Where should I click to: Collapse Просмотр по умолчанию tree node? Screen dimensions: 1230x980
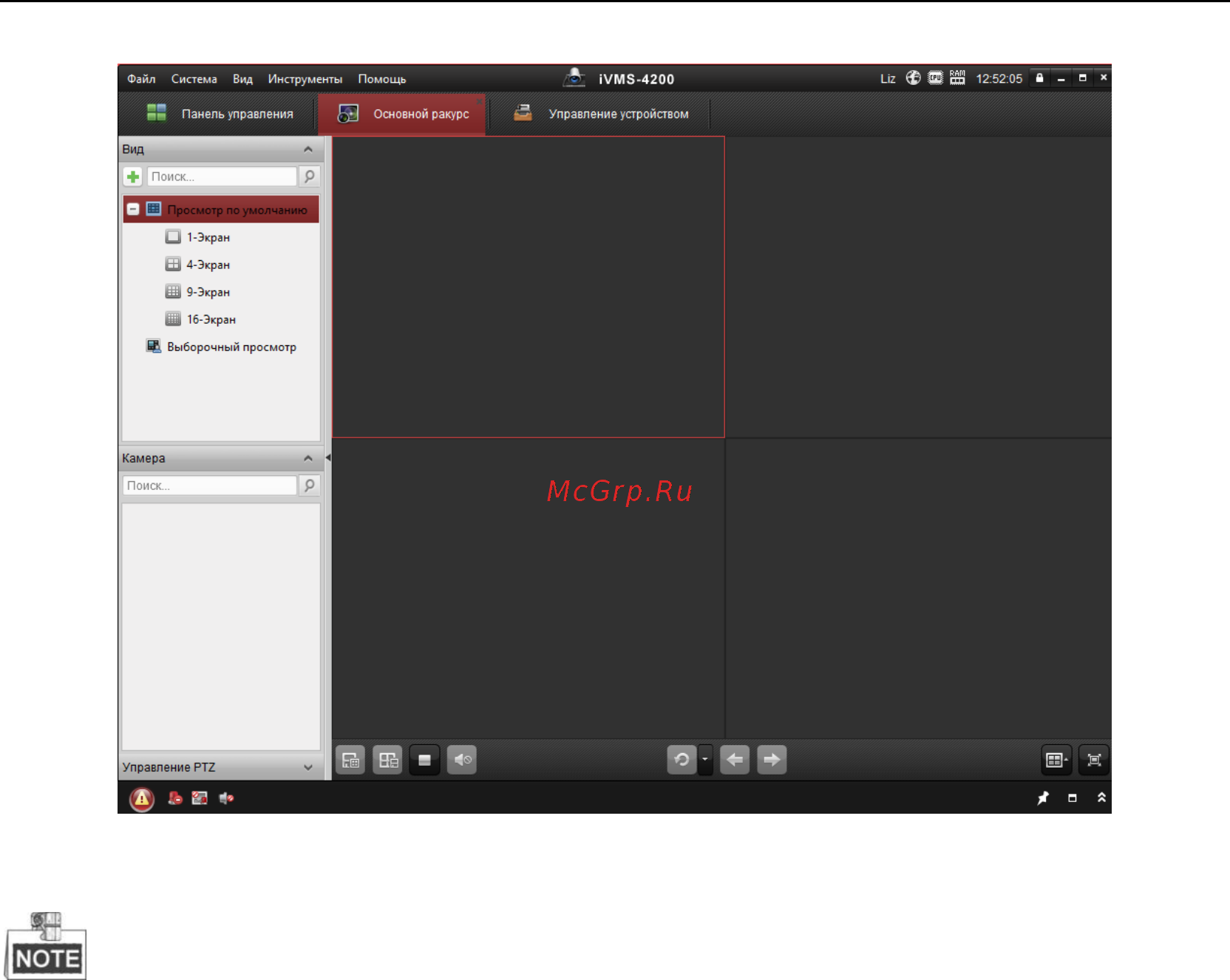pos(133,209)
